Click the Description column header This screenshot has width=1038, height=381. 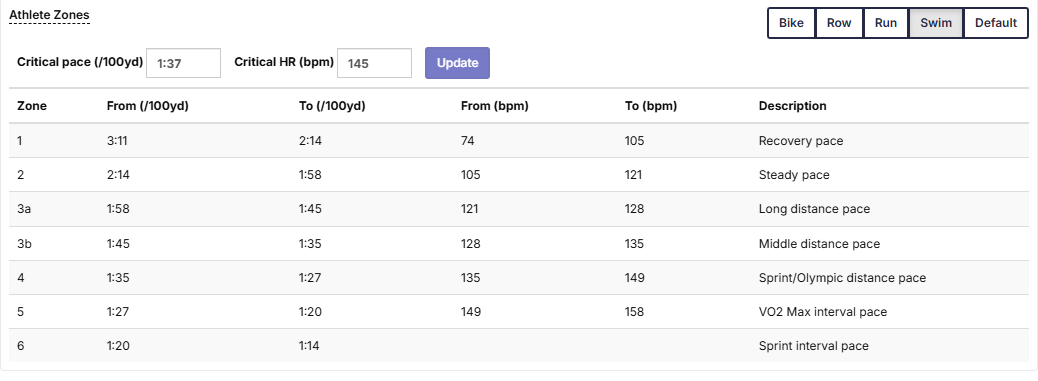point(792,106)
